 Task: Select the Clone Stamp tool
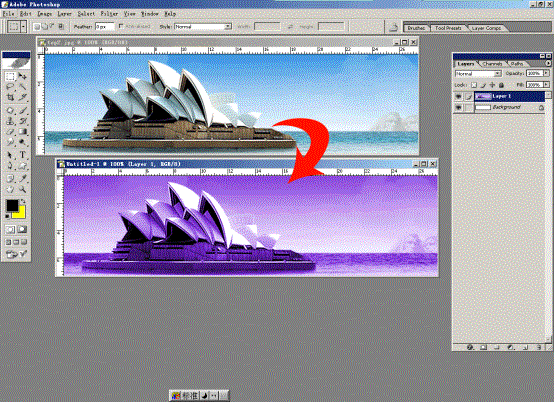click(x=10, y=121)
